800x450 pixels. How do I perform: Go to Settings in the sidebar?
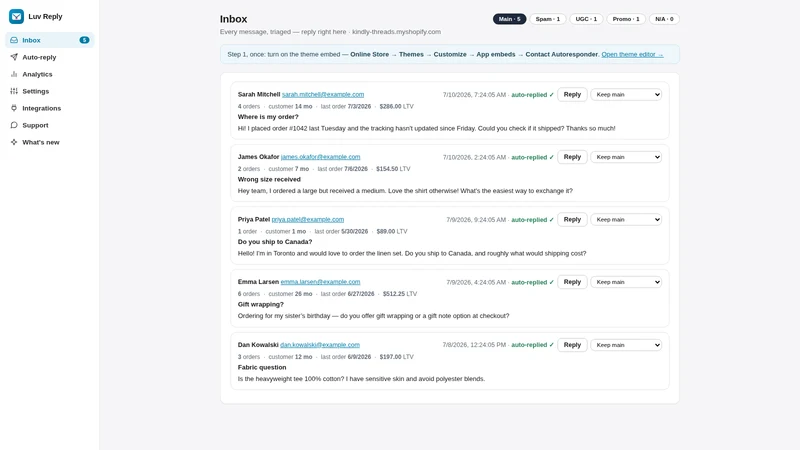tap(49, 91)
